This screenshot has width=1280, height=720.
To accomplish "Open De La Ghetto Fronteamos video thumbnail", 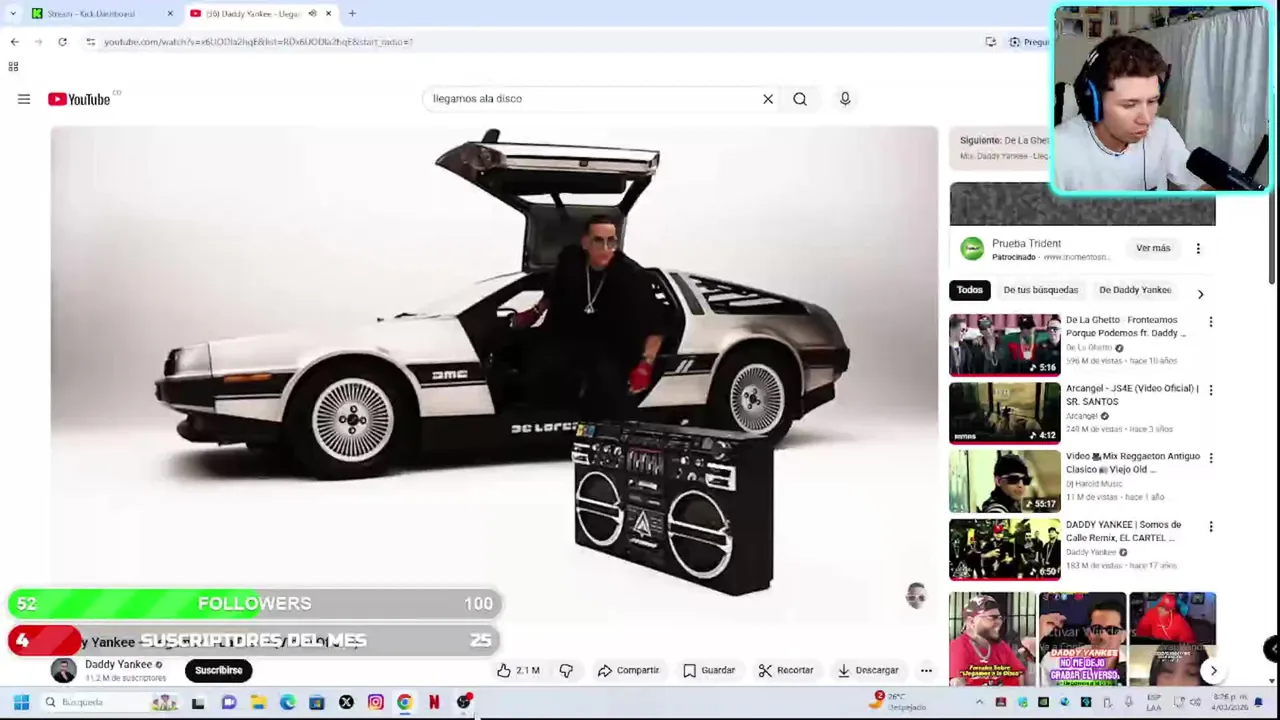I will click(x=1004, y=344).
